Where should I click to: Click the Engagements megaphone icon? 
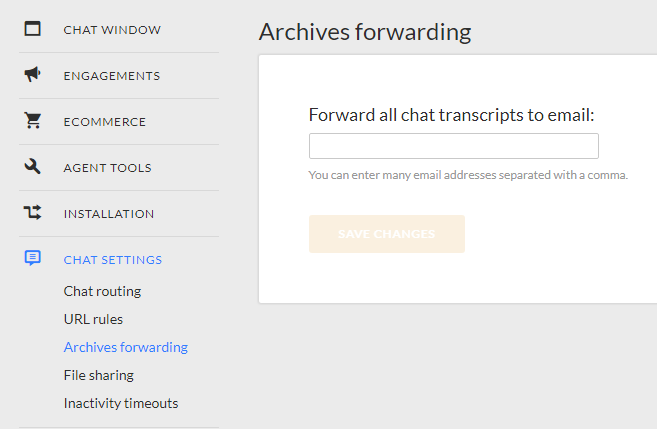pos(33,75)
